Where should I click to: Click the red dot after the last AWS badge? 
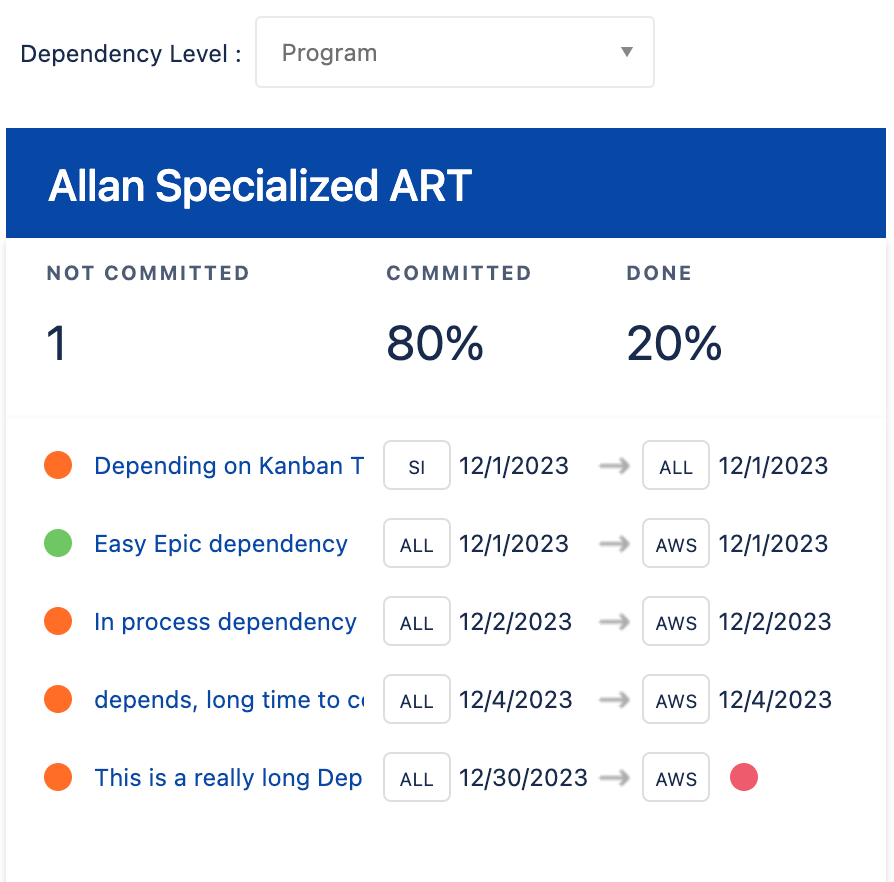(744, 778)
